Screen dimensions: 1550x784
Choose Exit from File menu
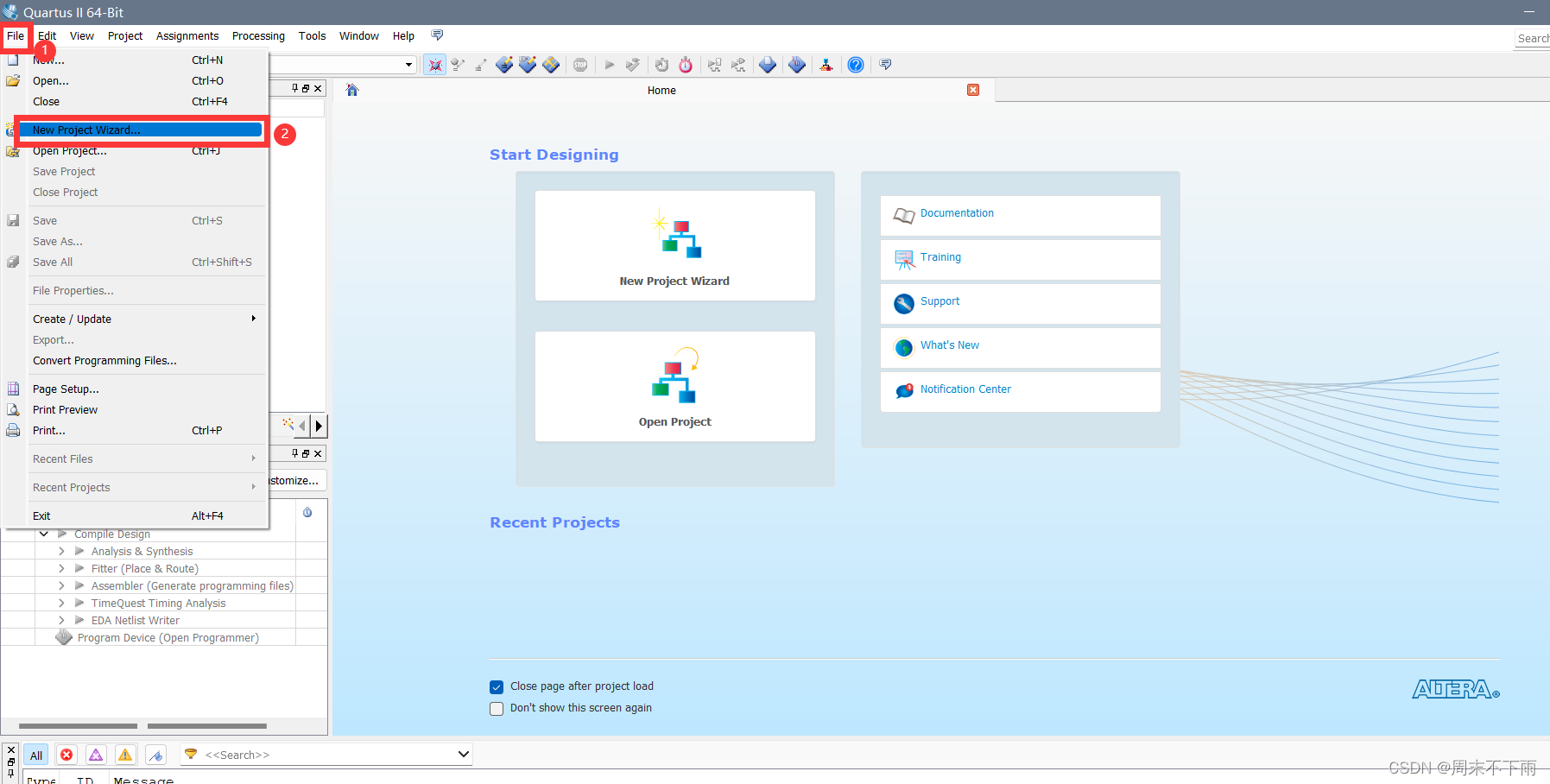click(x=147, y=516)
